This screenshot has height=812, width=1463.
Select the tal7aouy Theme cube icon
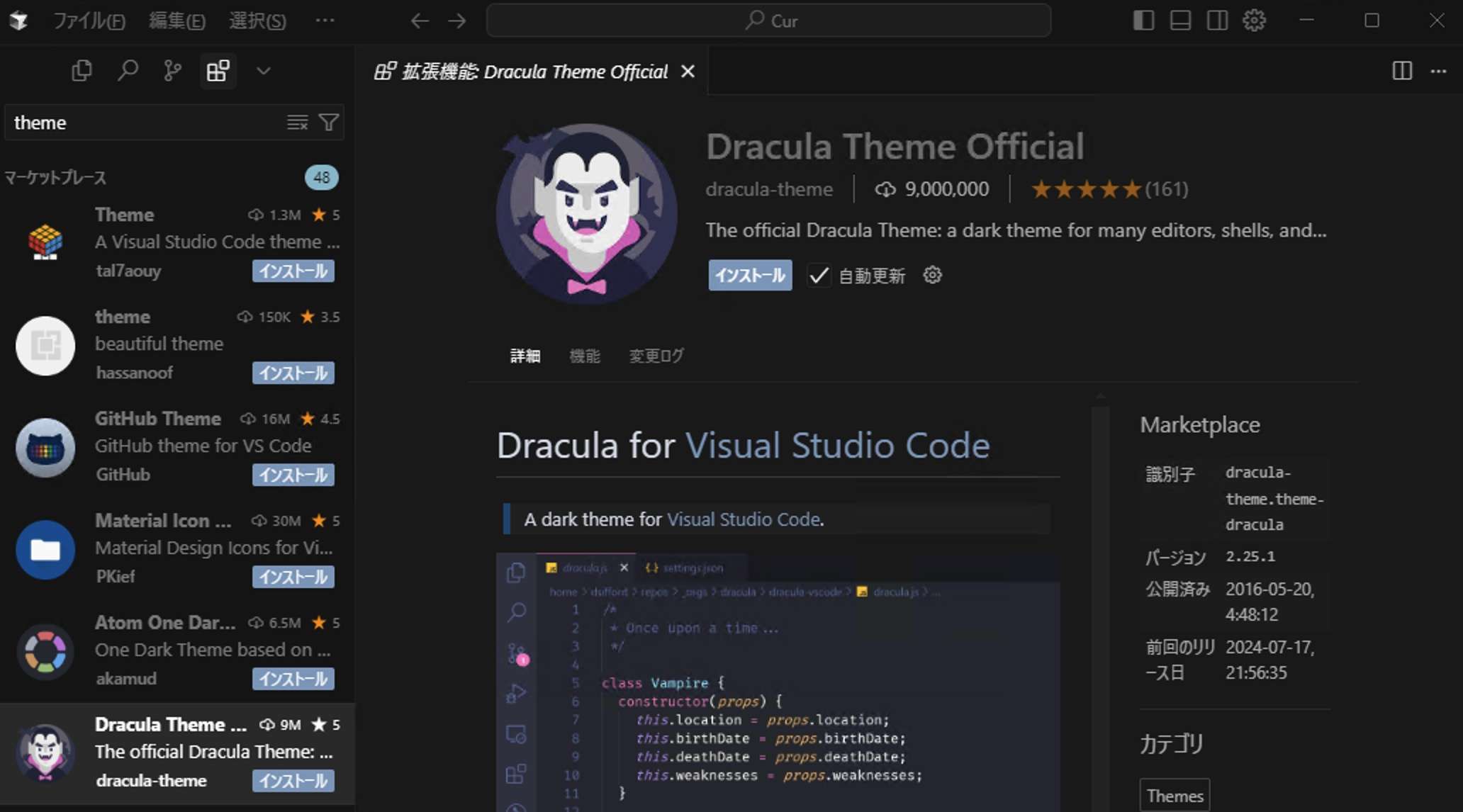(x=45, y=242)
